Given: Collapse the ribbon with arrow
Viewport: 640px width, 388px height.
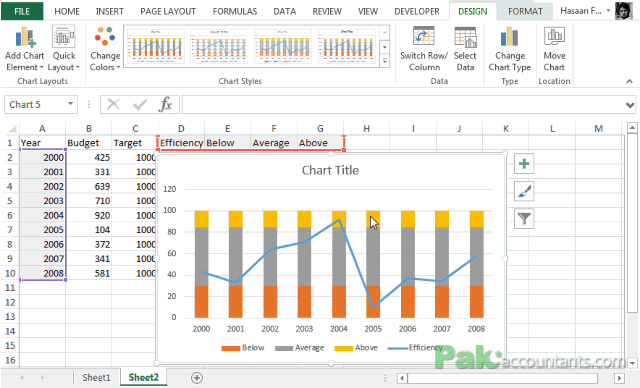Looking at the screenshot, I should point(629,82).
